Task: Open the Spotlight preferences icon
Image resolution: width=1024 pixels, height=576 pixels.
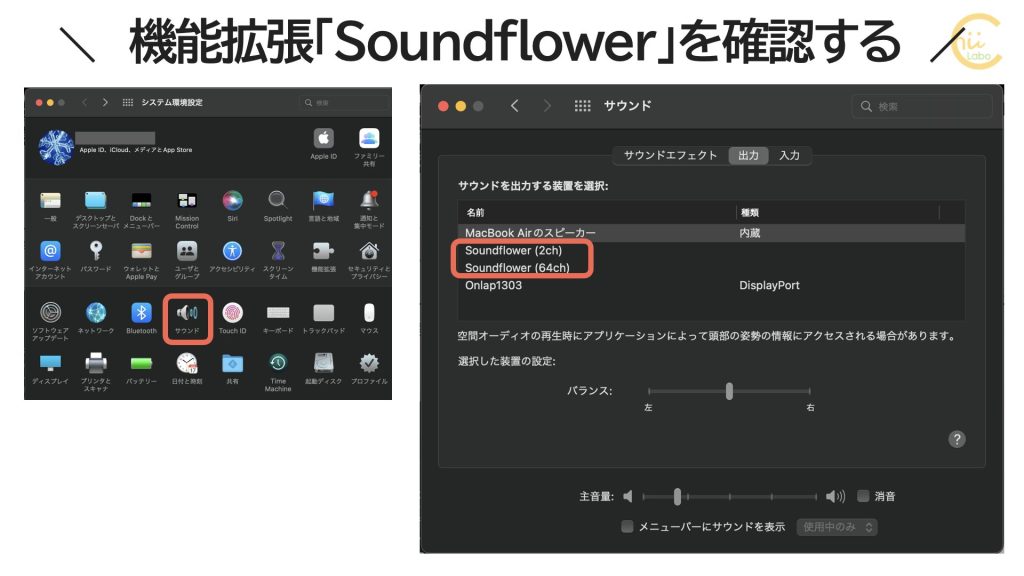Action: click(x=277, y=199)
